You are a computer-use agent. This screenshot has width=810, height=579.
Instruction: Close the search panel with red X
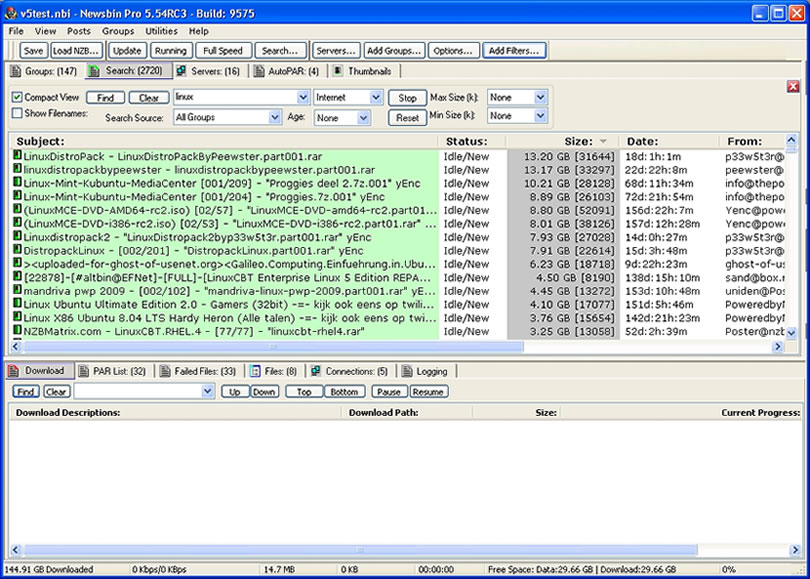(793, 86)
